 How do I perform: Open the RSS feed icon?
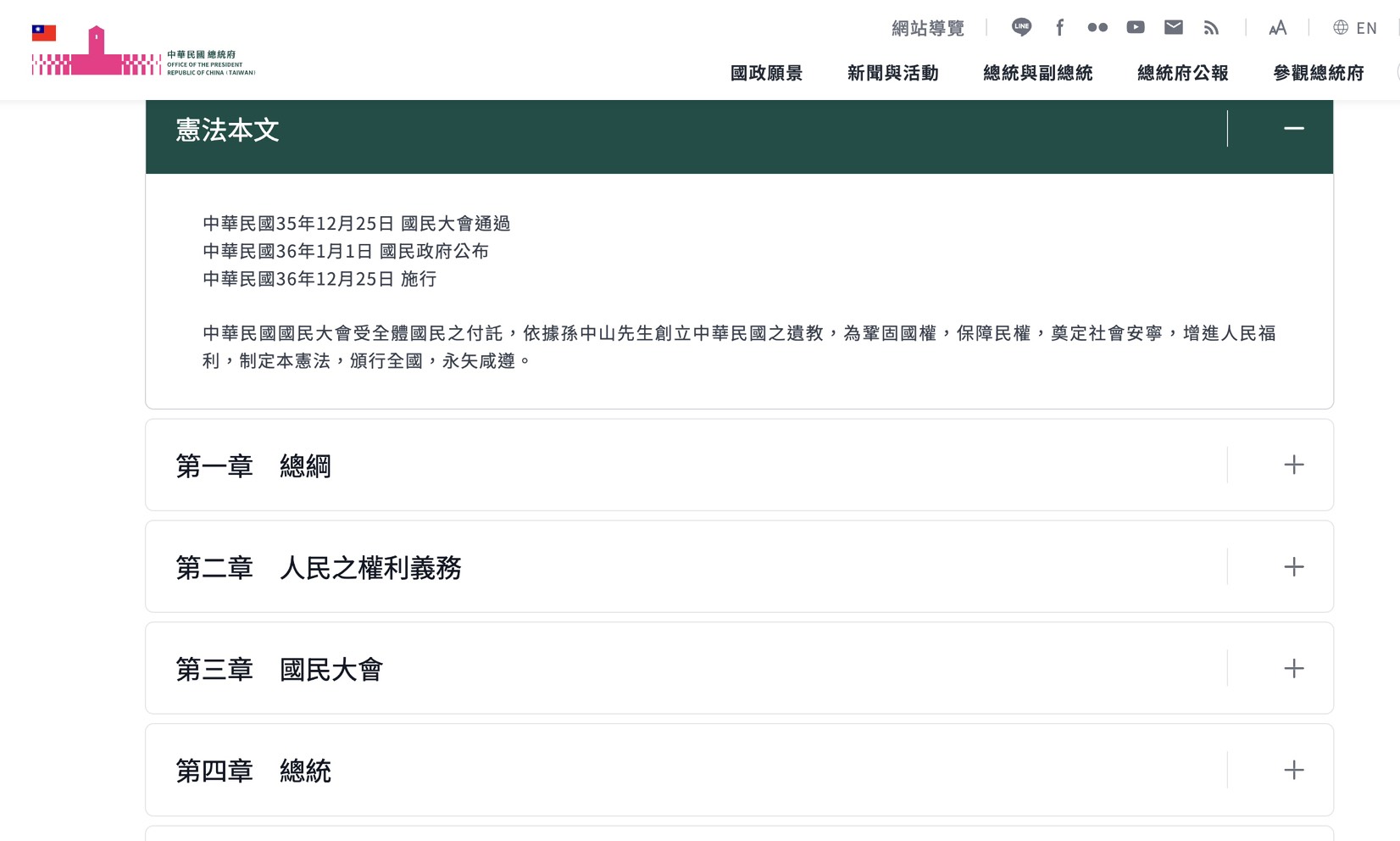(1212, 27)
